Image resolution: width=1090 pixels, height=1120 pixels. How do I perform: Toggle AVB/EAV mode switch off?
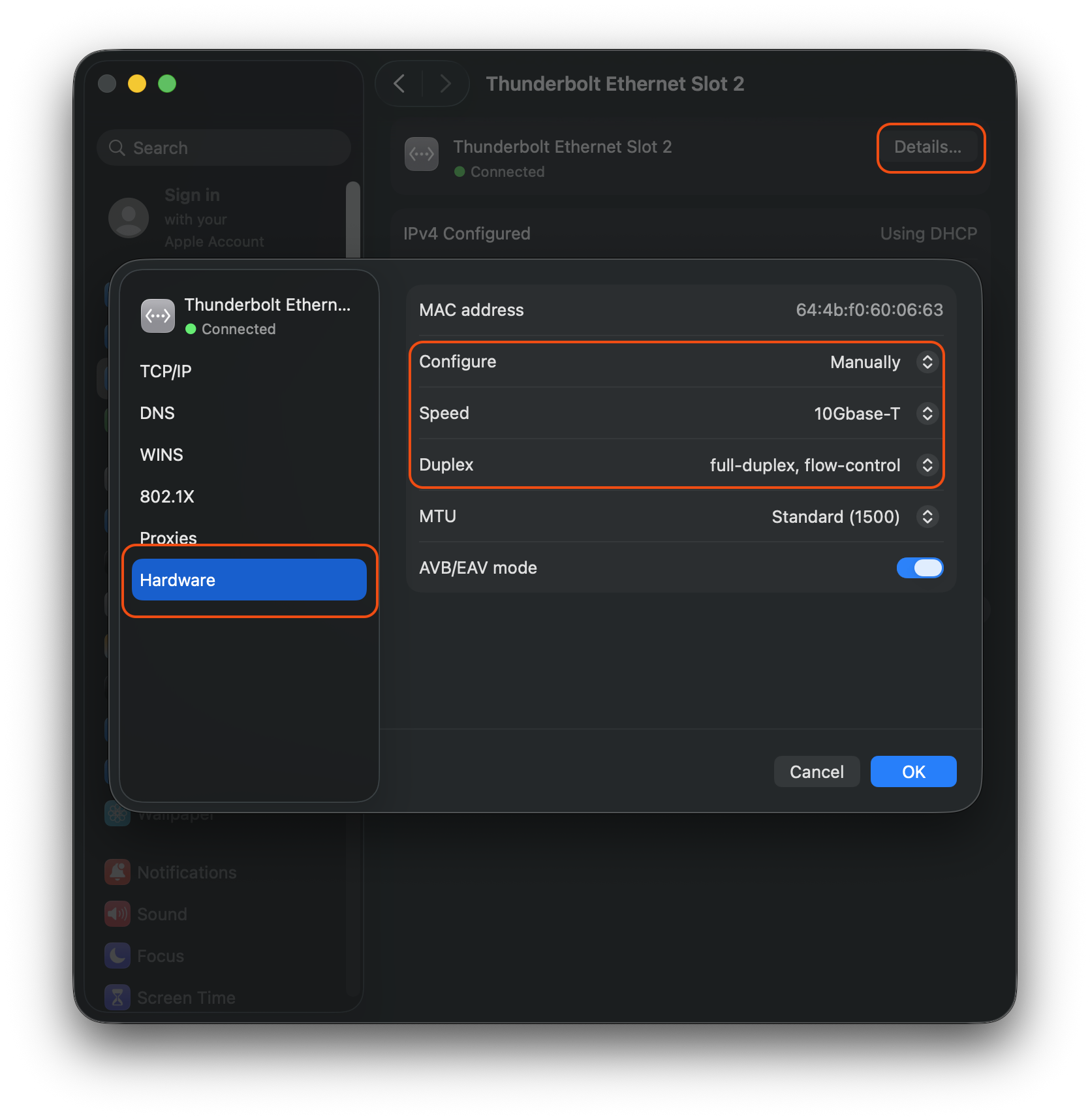[x=919, y=568]
